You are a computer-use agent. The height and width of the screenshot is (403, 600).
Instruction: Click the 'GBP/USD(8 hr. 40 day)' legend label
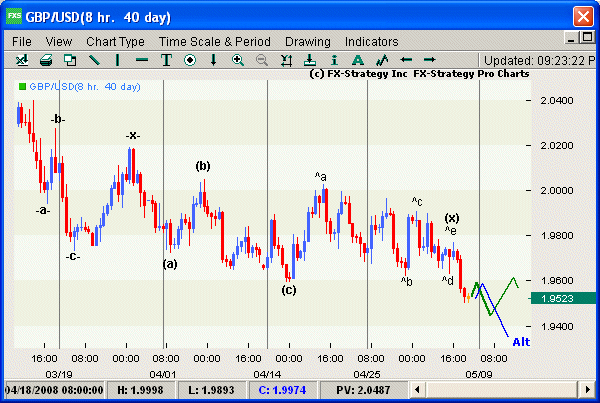point(85,86)
